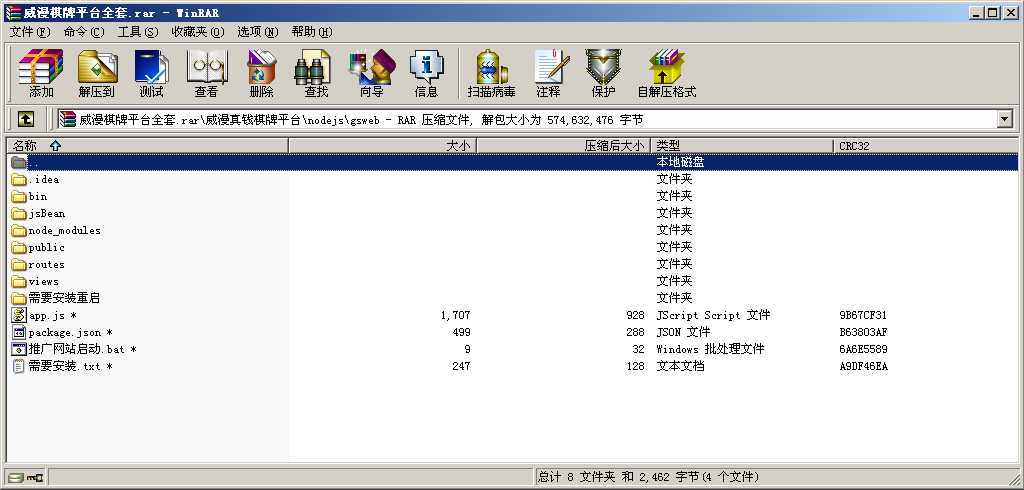Click the 需要安装.txt document icon
Image resolution: width=1024 pixels, height=490 pixels.
pyautogui.click(x=19, y=366)
